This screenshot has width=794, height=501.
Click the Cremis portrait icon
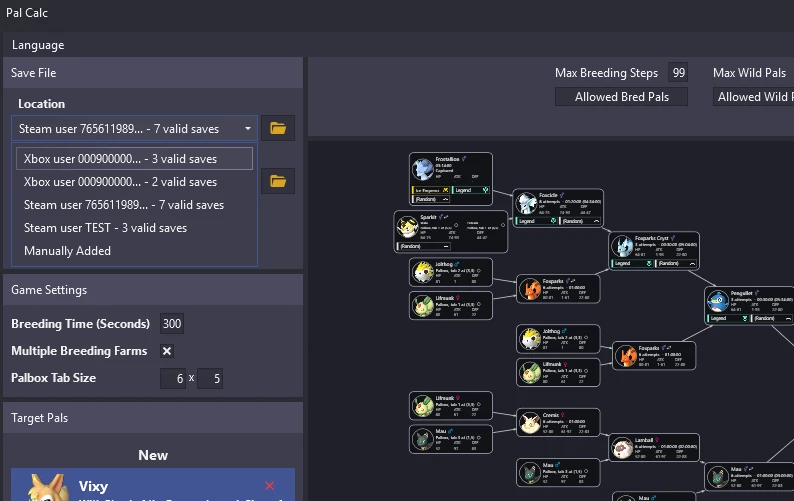tap(530, 423)
